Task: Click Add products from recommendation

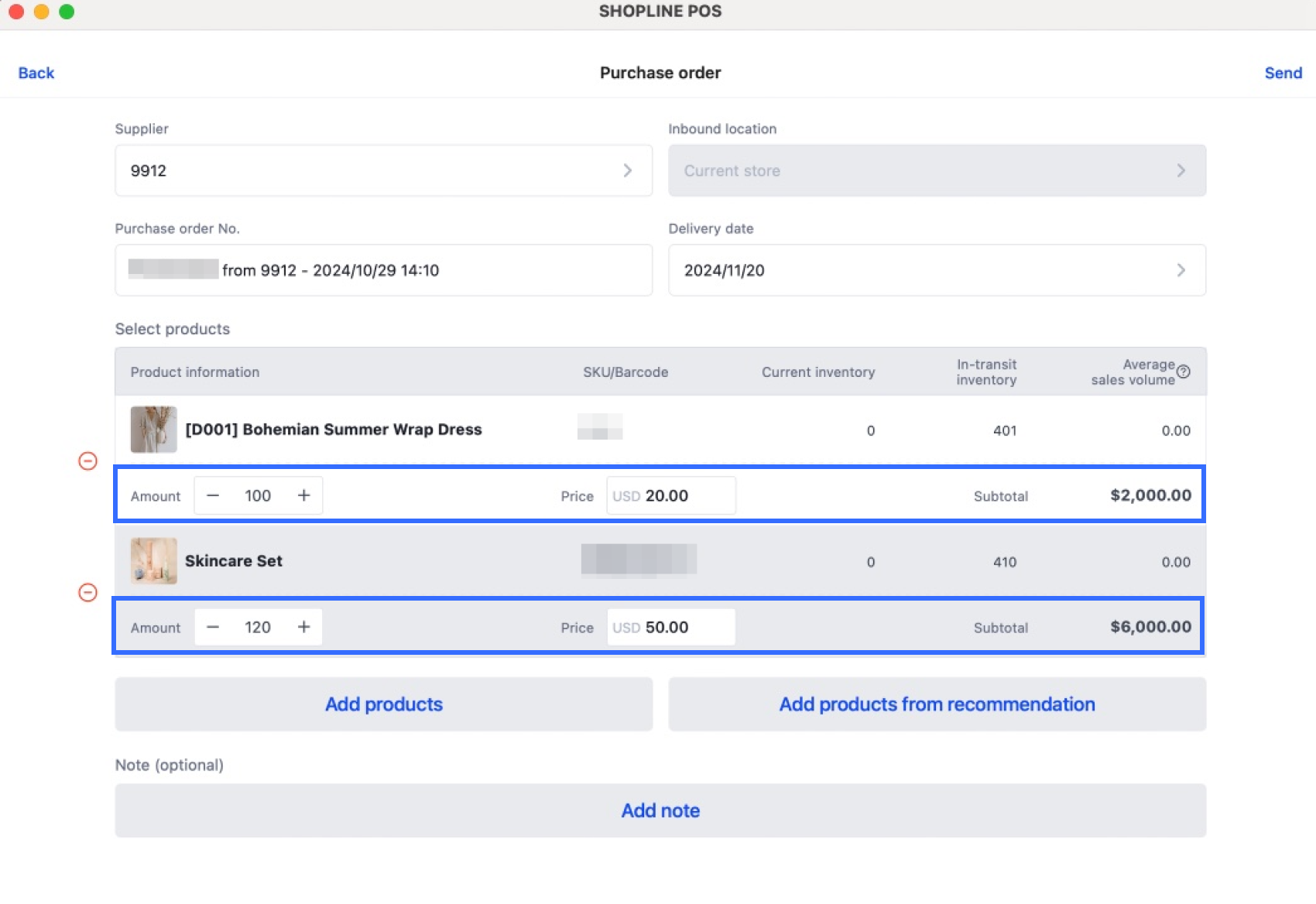Action: click(x=937, y=704)
